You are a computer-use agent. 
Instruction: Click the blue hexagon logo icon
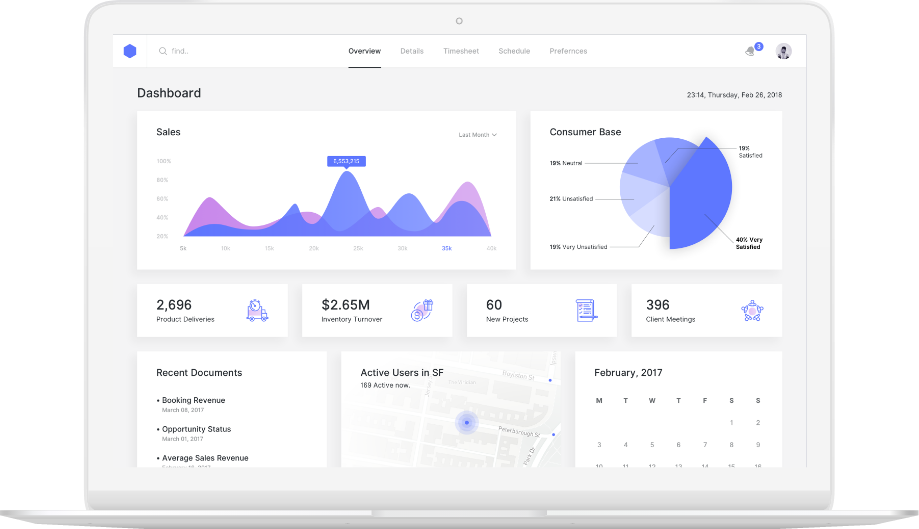(130, 51)
